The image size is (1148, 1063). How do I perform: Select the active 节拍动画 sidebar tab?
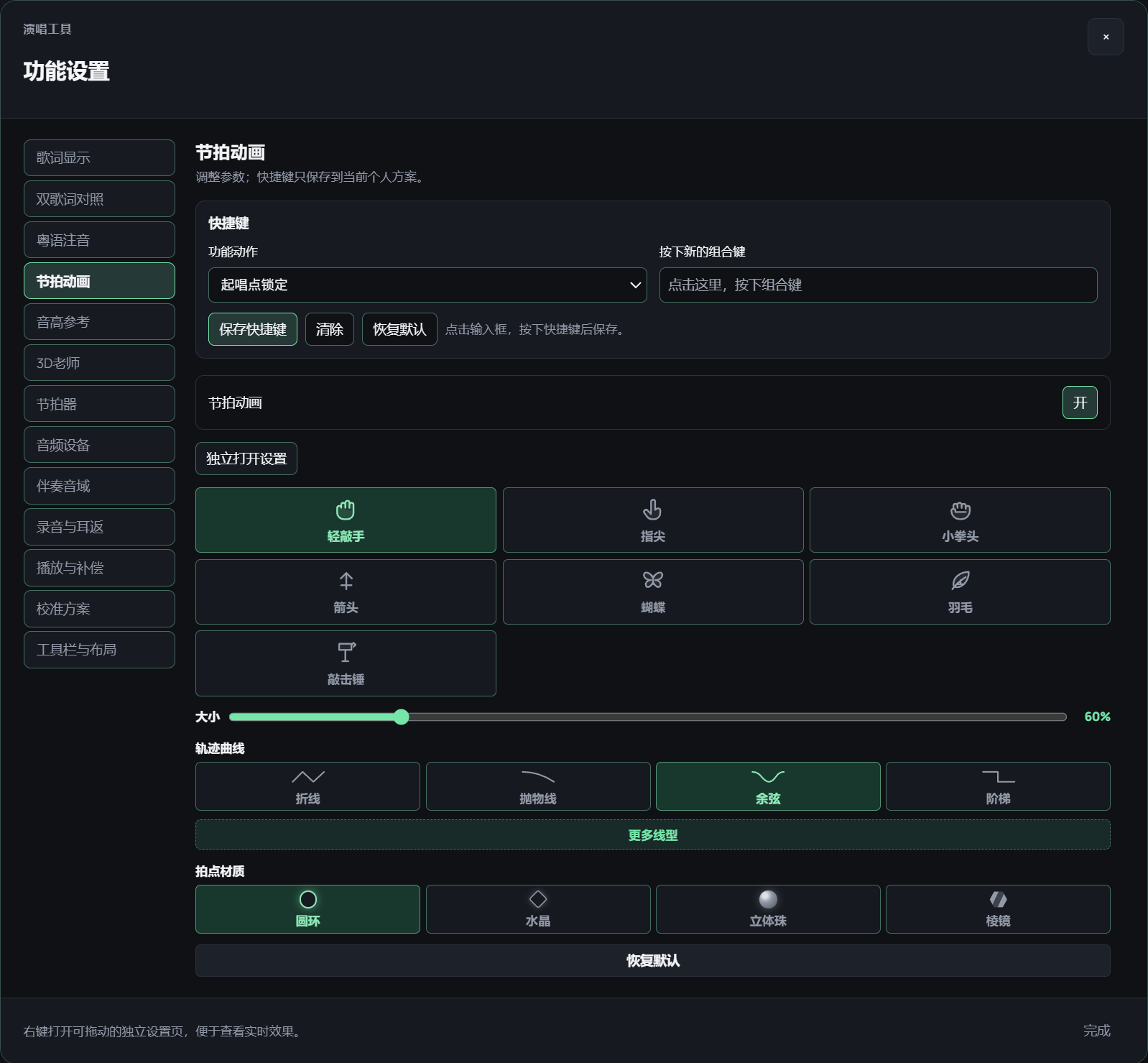coord(99,281)
